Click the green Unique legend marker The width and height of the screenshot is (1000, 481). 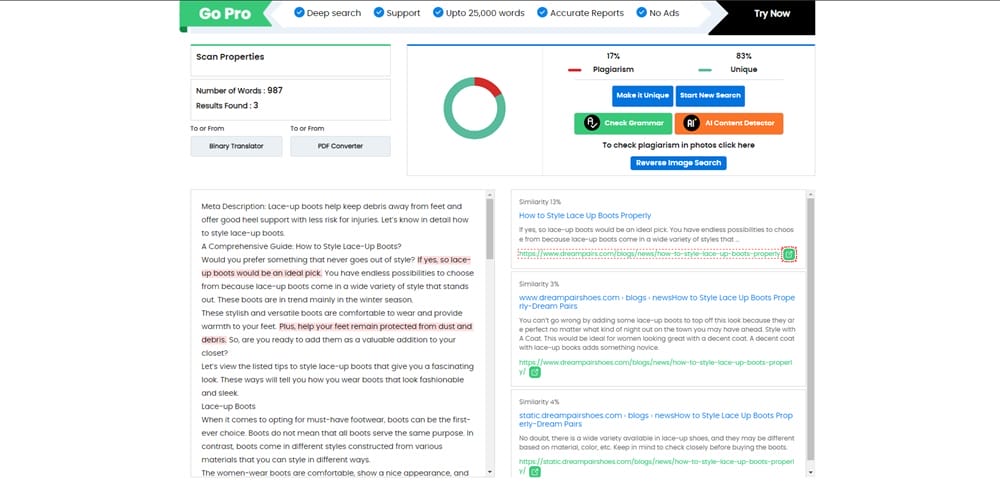(705, 70)
